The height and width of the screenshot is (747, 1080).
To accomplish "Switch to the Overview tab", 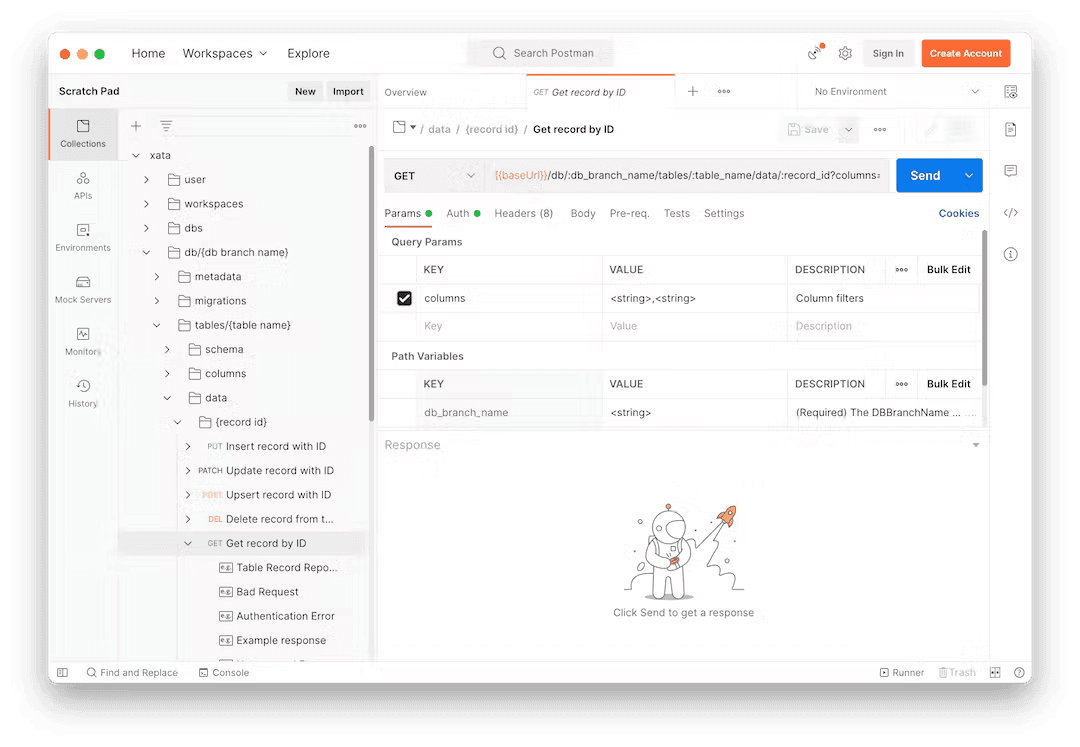I will 406,92.
